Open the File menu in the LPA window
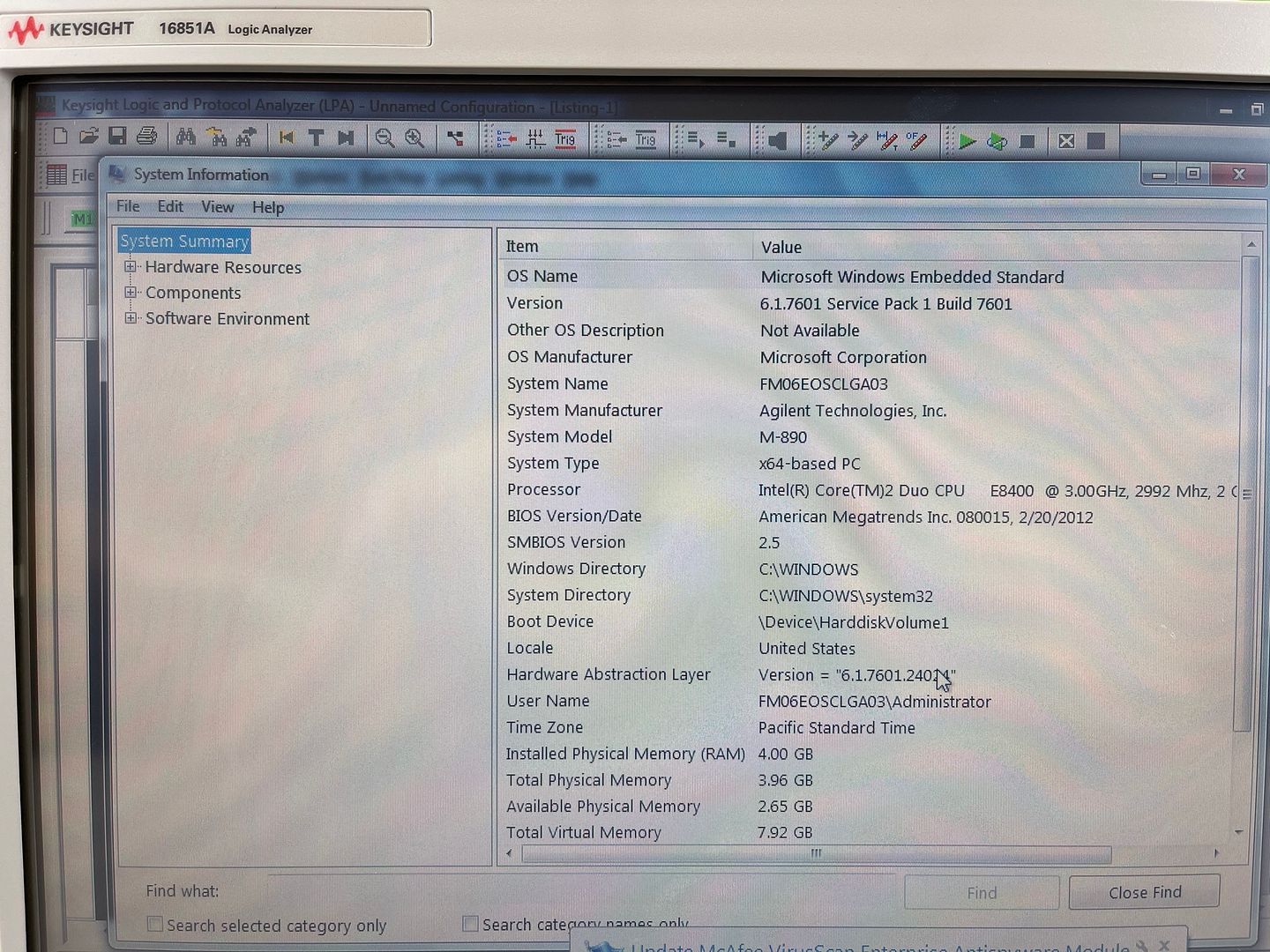1270x952 pixels. (83, 175)
